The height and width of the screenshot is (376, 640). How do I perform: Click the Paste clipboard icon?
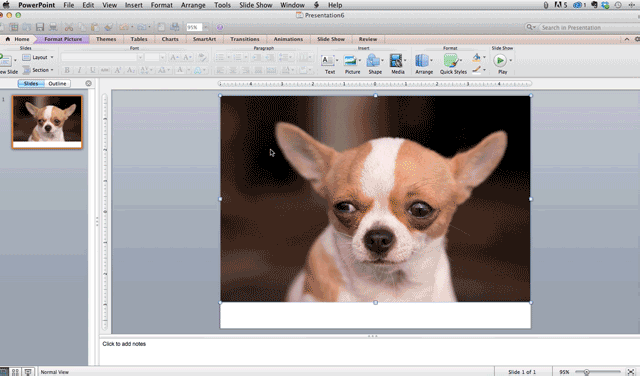95,27
